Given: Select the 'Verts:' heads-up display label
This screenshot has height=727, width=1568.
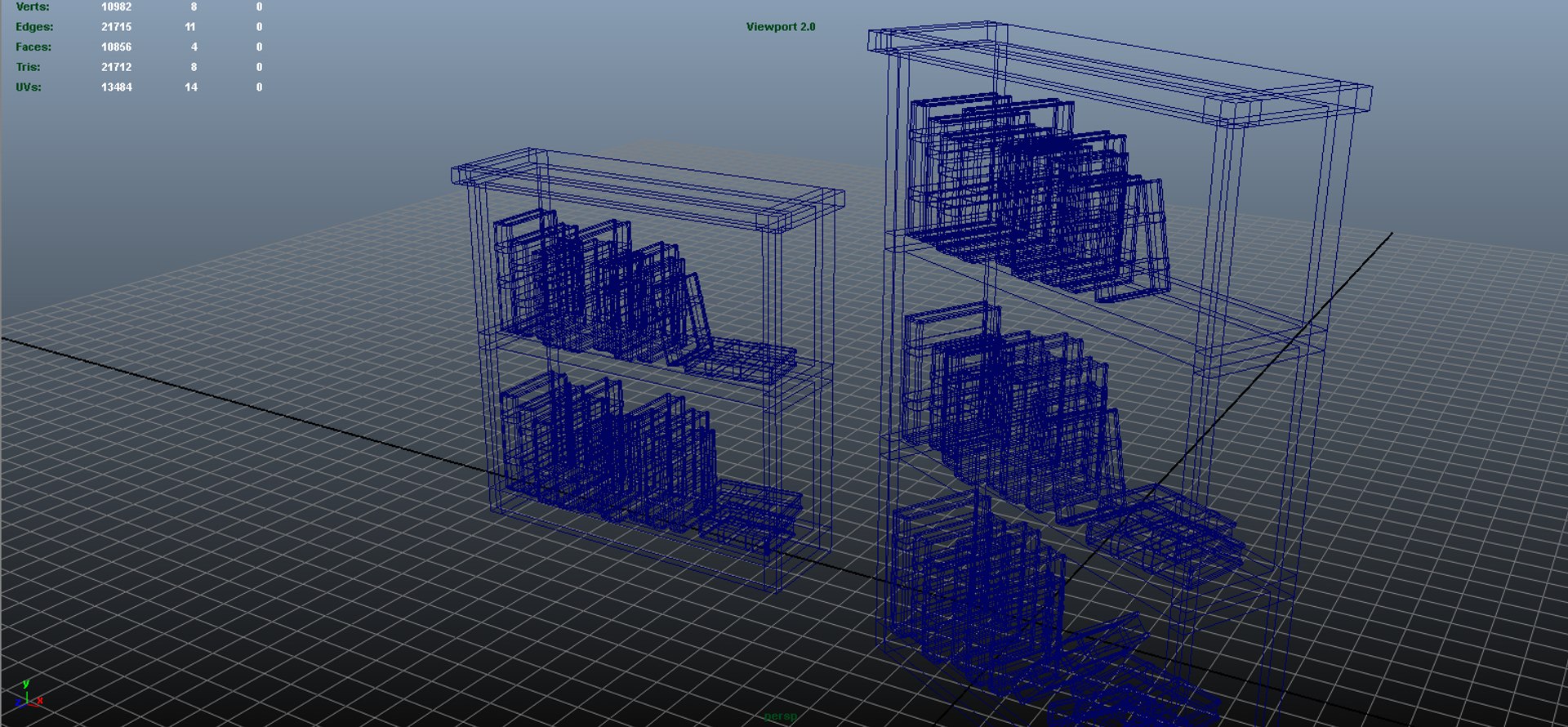Looking at the screenshot, I should 33,7.
